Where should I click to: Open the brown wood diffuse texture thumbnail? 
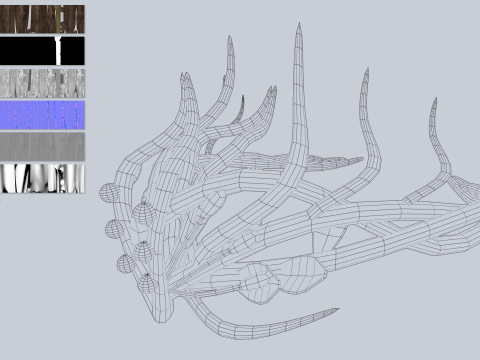[42, 19]
